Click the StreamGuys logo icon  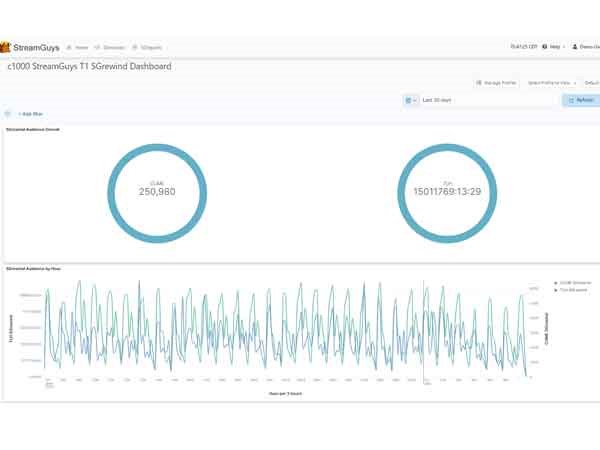[5, 47]
